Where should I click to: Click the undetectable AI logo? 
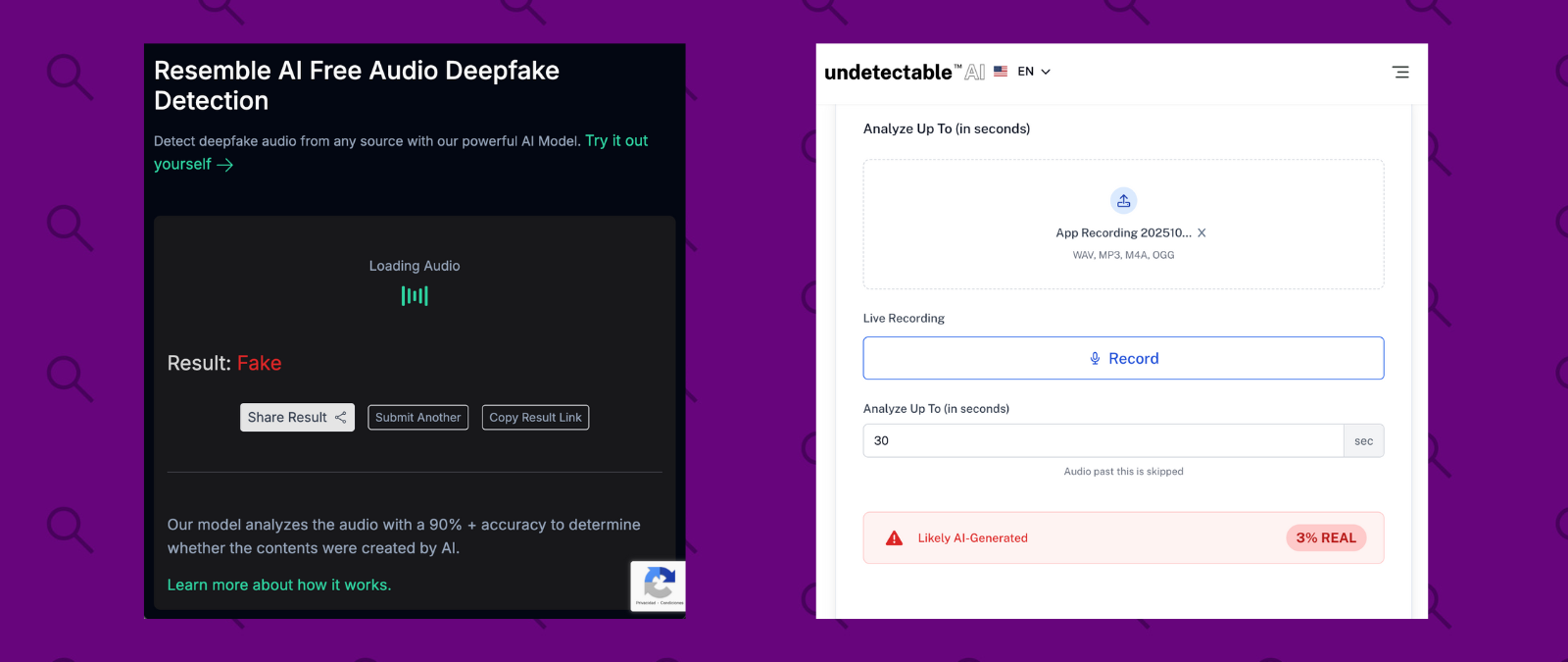[x=905, y=72]
